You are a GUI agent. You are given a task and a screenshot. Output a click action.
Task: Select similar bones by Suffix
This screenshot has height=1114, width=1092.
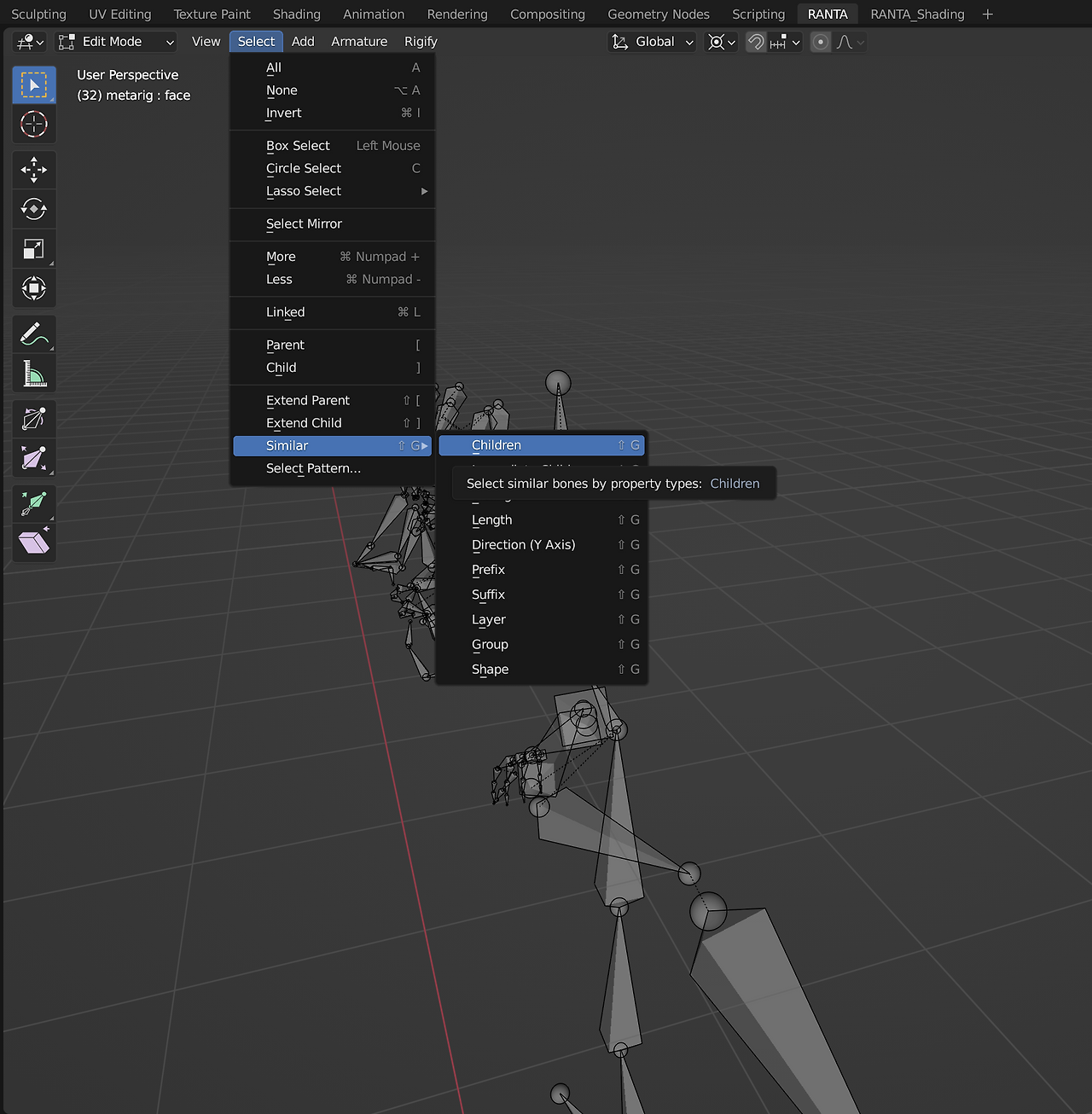[542, 595]
